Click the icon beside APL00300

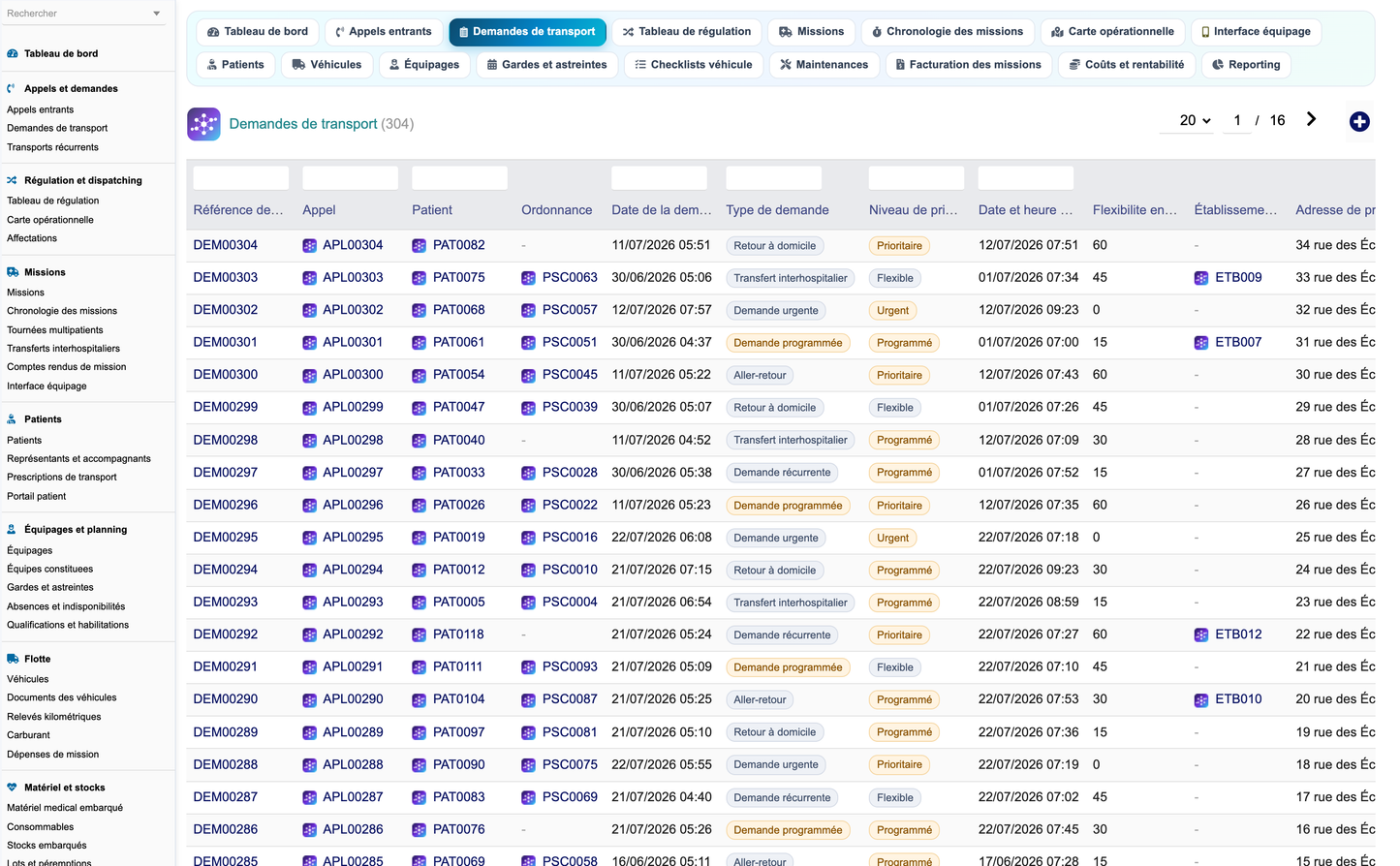[309, 376]
